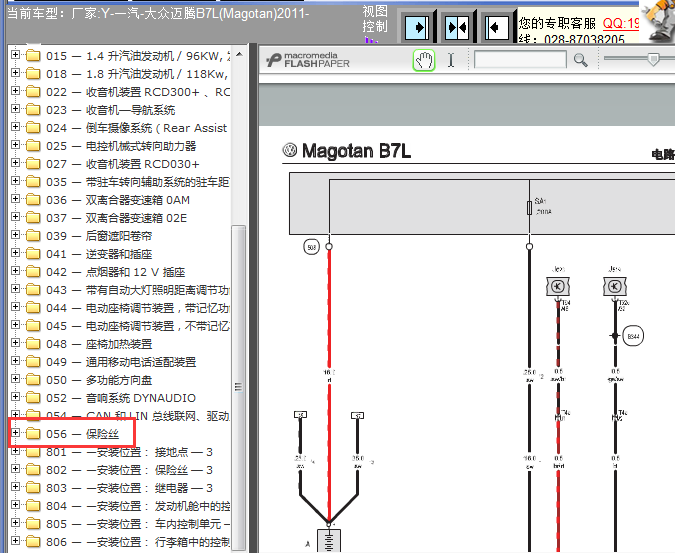The width and height of the screenshot is (675, 553).
Task: Click the SA1 fuse symbol in diagram
Action: click(529, 207)
